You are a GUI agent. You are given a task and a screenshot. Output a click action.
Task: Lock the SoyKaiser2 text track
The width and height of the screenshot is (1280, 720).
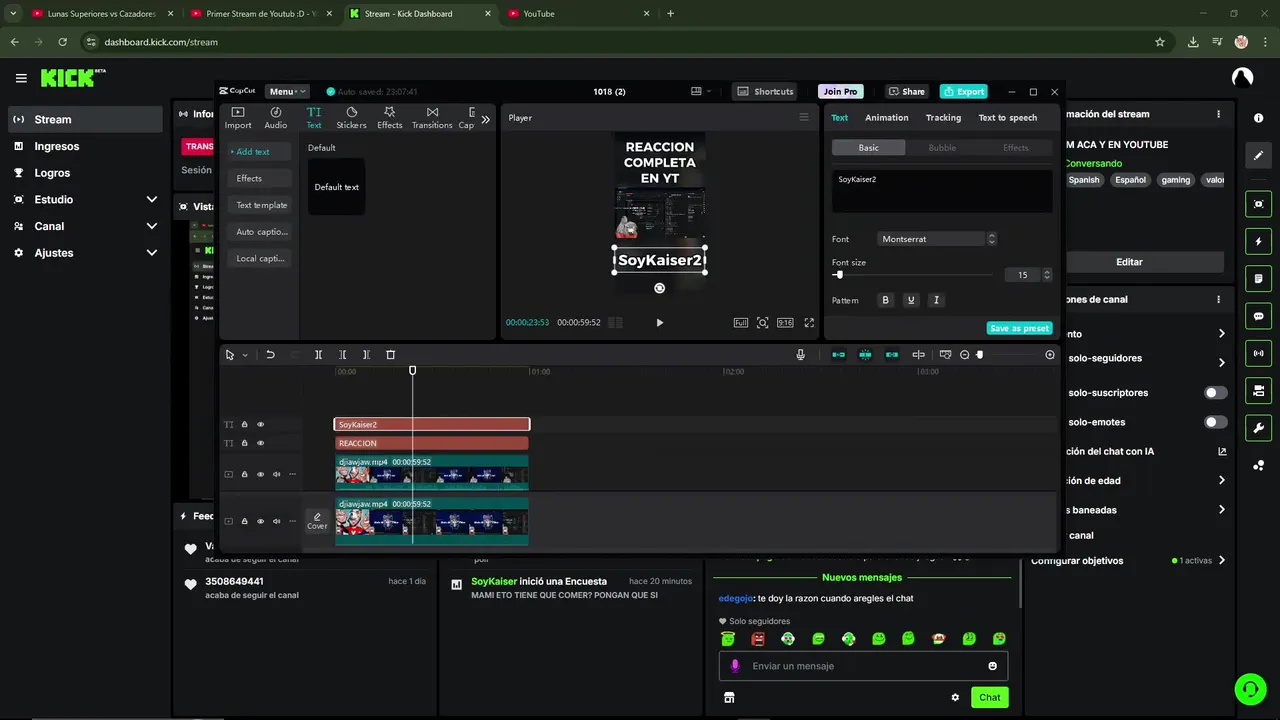(x=244, y=424)
